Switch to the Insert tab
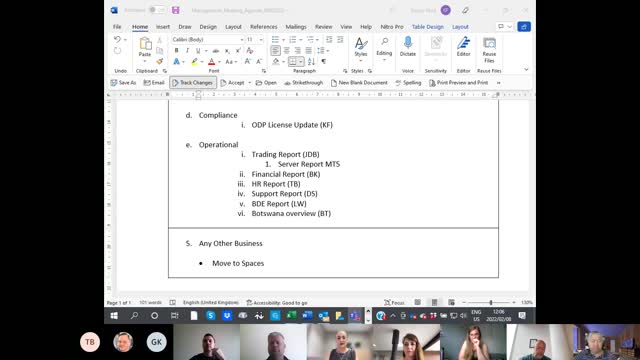The height and width of the screenshot is (360, 640). point(162,27)
